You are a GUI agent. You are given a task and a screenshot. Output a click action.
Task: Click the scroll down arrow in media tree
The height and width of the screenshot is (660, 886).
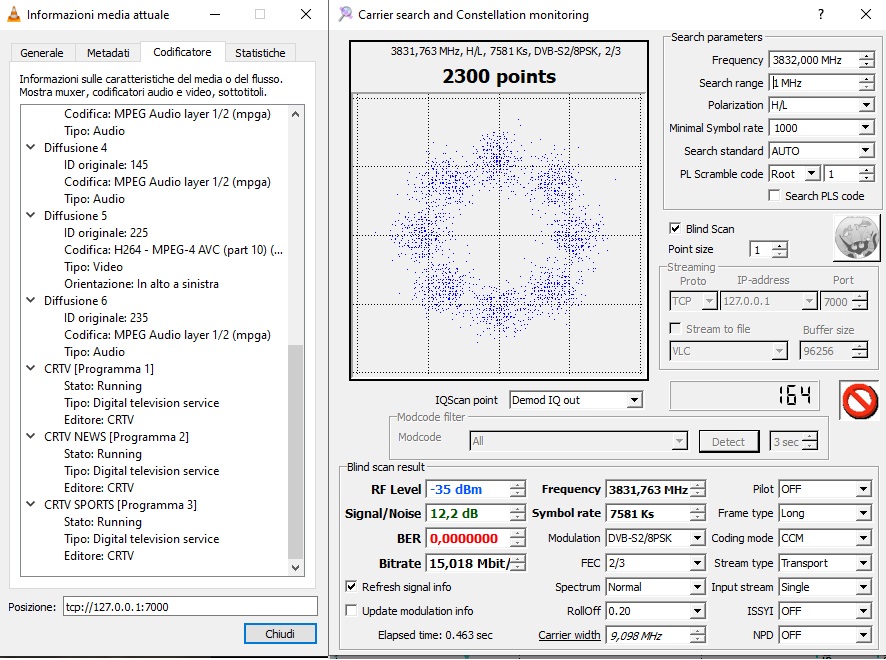(296, 567)
